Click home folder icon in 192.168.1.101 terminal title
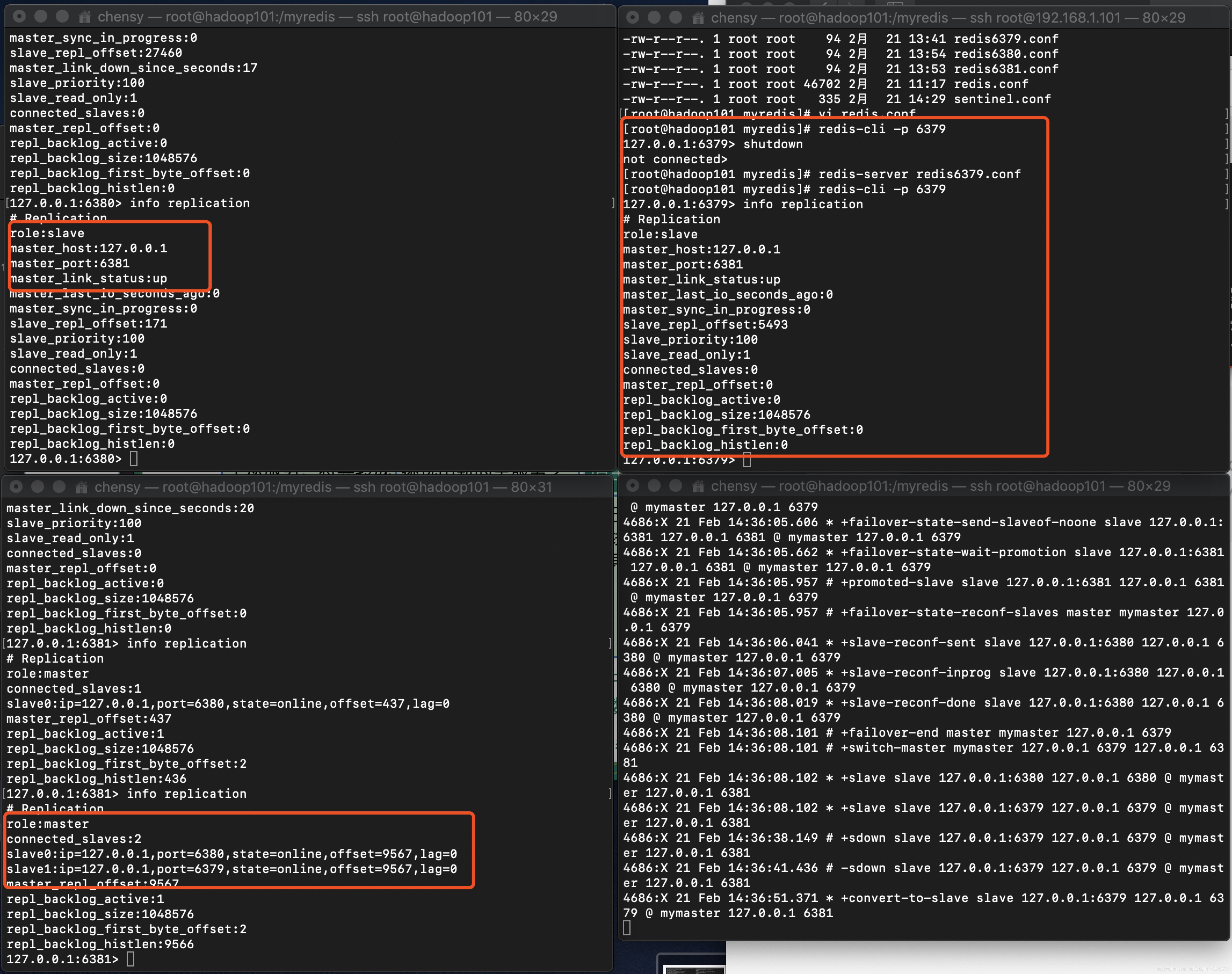This screenshot has width=1232, height=974. (698, 18)
